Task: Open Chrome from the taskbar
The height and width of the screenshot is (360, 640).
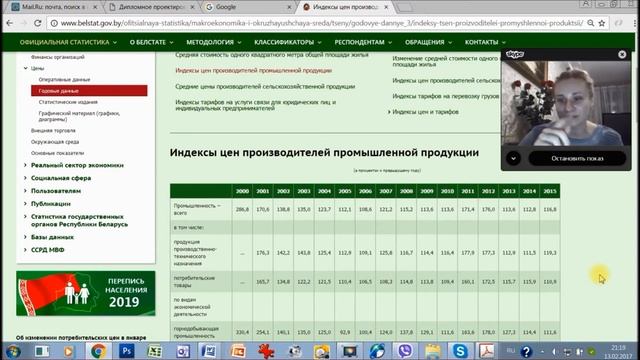Action: pos(98,351)
